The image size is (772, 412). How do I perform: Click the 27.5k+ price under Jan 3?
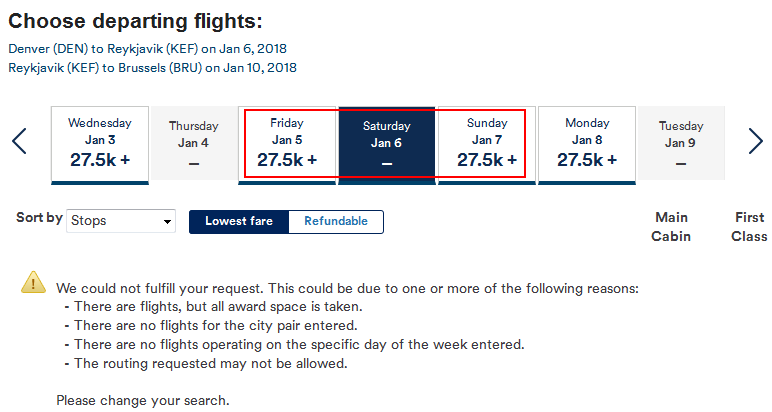pyautogui.click(x=100, y=160)
